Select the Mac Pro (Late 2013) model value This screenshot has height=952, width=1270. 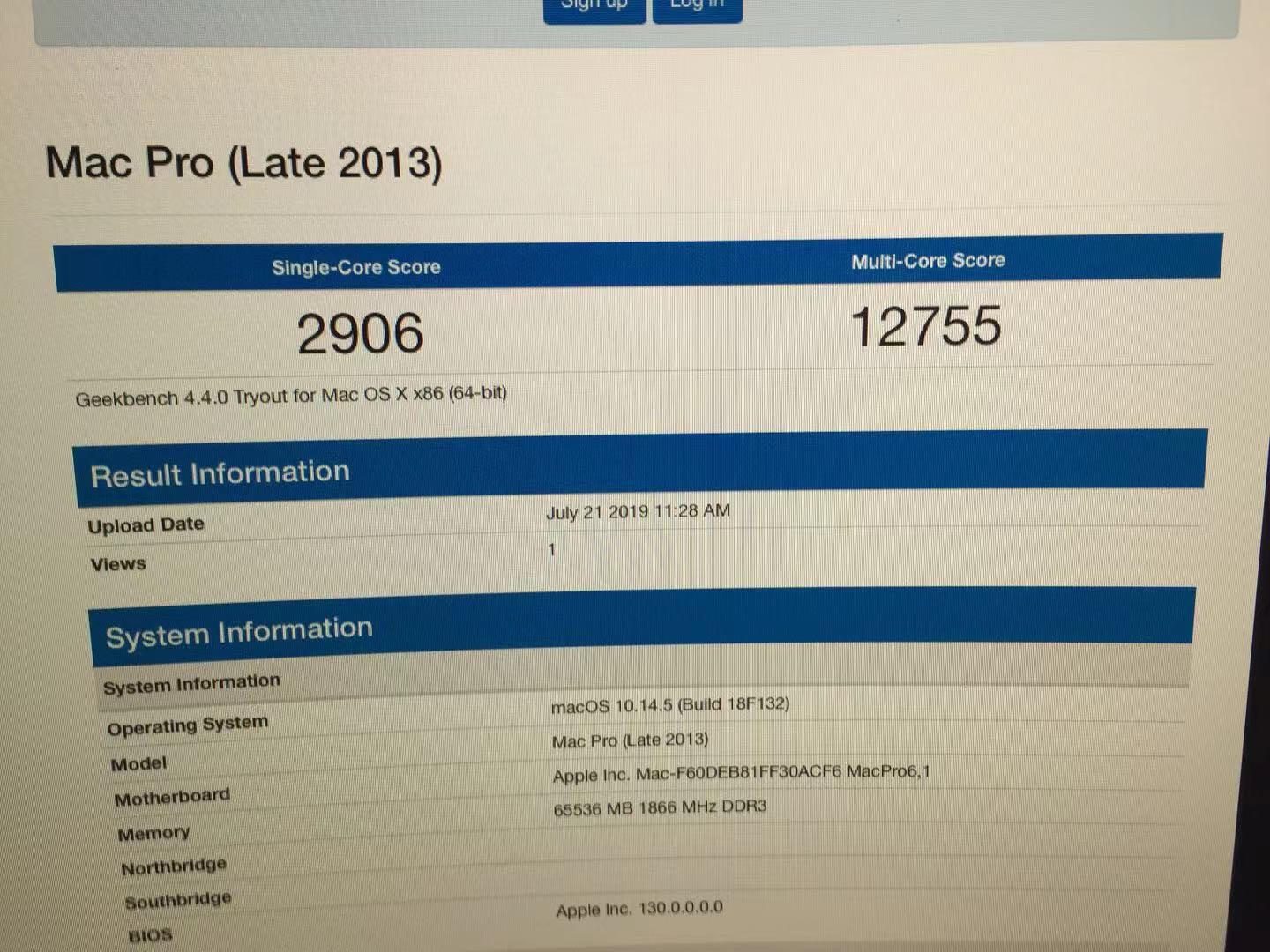[x=631, y=740]
